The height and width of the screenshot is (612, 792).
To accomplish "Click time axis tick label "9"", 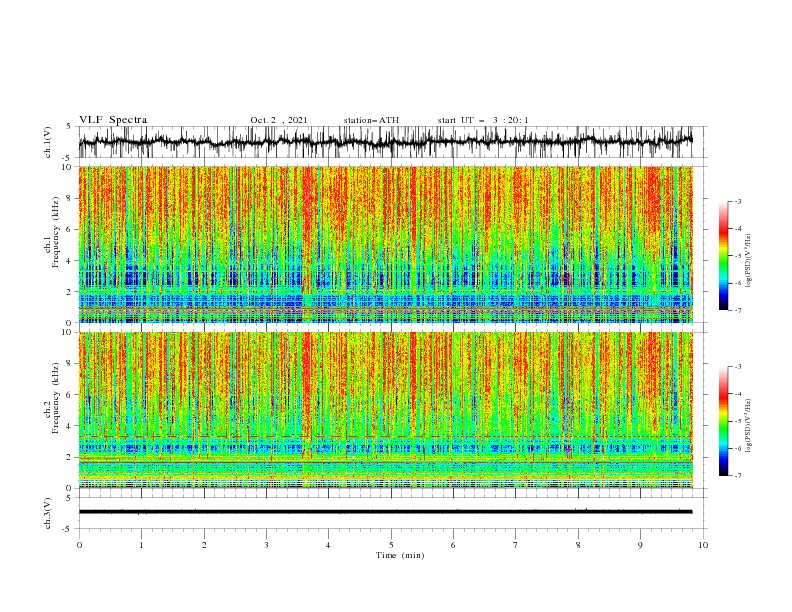I will coord(640,545).
